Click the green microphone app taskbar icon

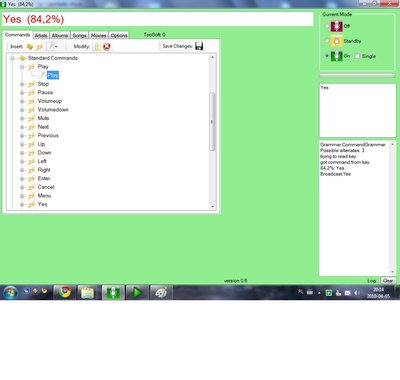click(x=113, y=293)
